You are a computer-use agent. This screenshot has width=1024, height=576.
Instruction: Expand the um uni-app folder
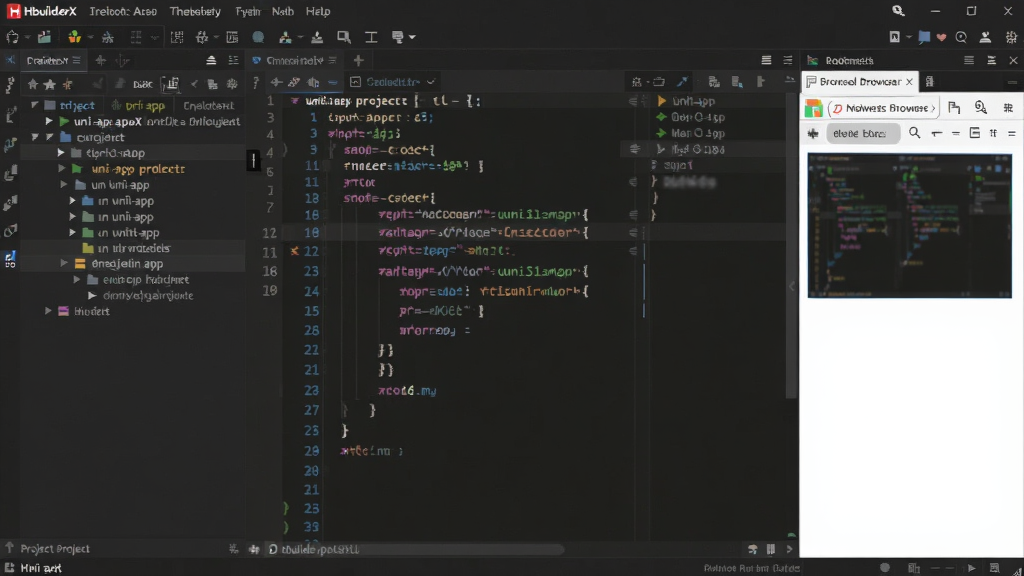[x=63, y=185]
